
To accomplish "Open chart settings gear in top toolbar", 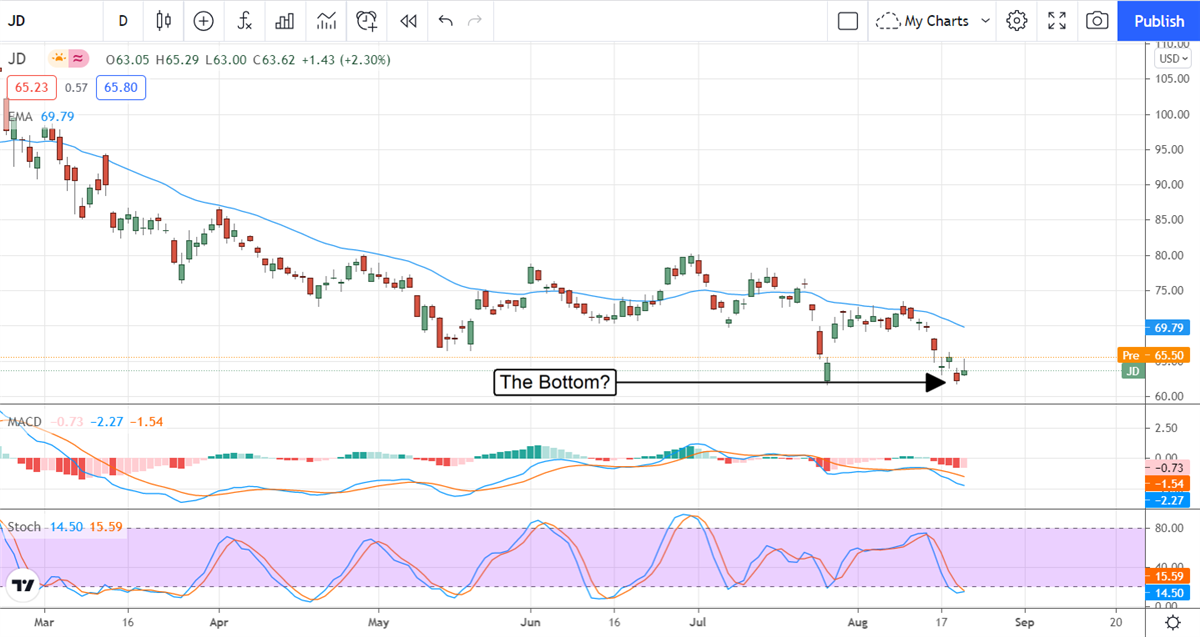I will coord(1017,20).
